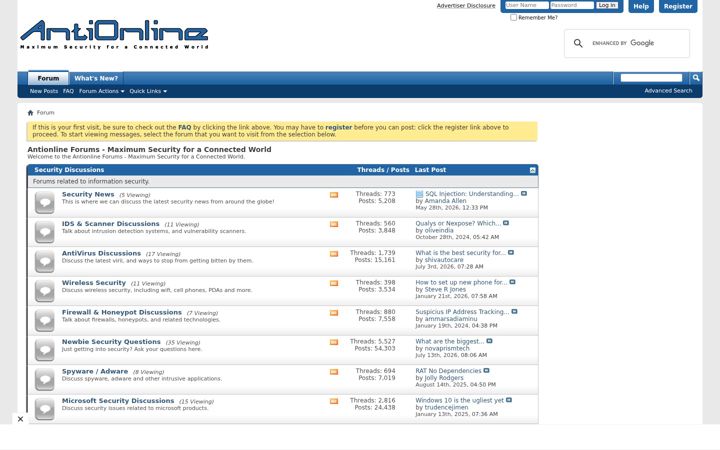Click the Help button
This screenshot has height=450, width=720.
641,6
